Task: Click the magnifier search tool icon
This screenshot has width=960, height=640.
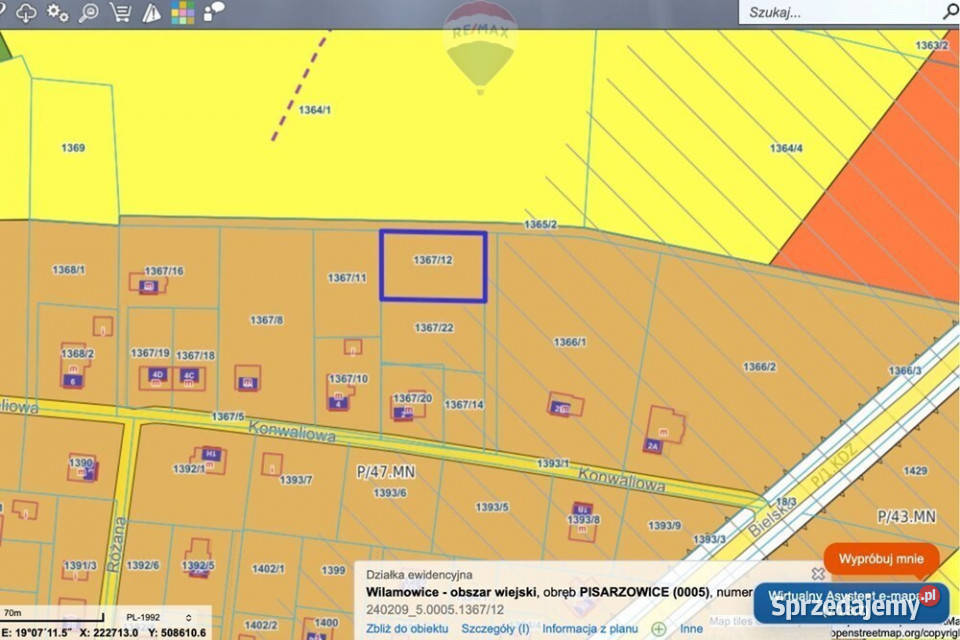Action: coord(89,12)
